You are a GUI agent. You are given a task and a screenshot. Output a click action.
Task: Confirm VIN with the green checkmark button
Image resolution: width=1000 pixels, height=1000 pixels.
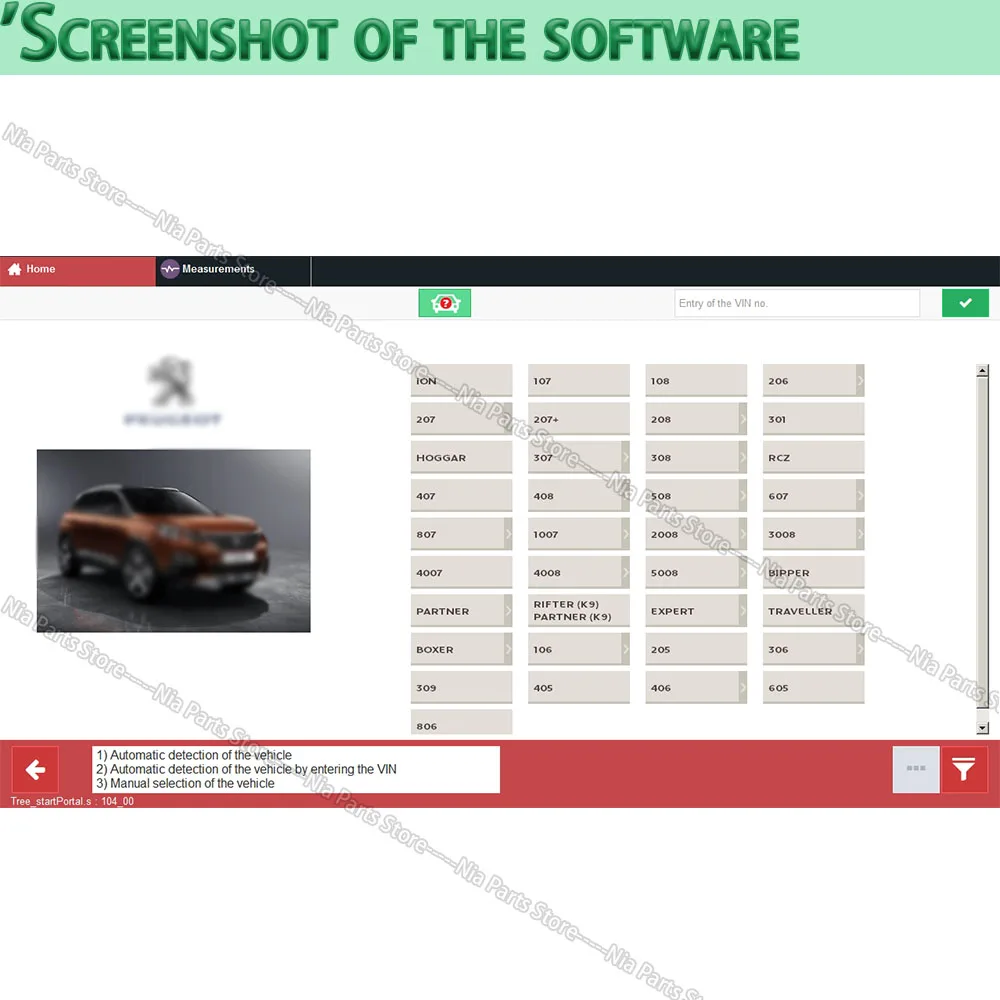965,303
